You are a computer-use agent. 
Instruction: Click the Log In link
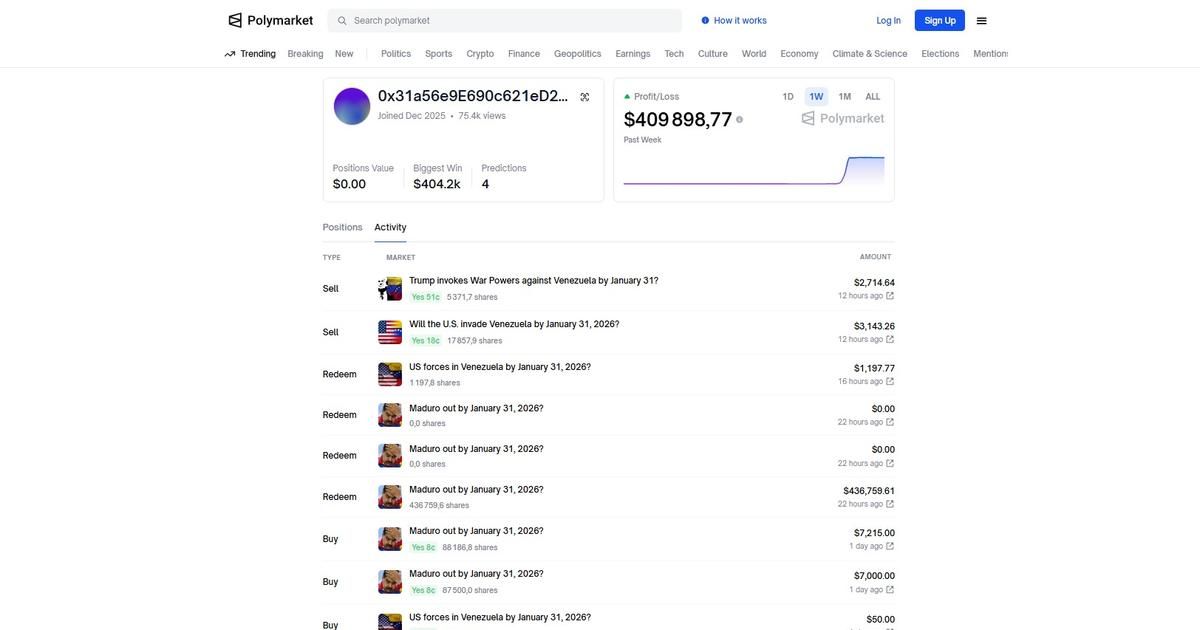[x=888, y=20]
